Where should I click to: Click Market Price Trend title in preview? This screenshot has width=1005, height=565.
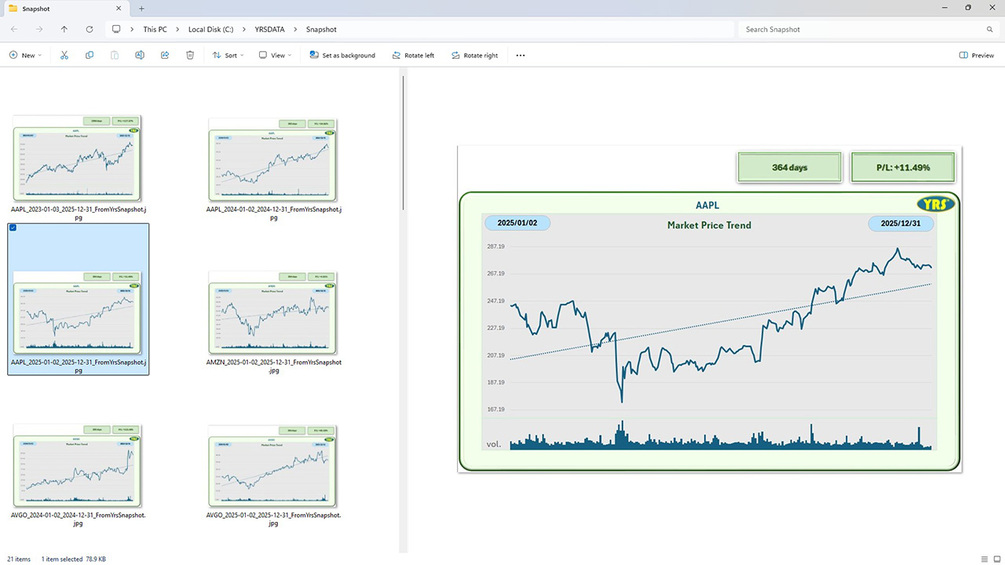pyautogui.click(x=709, y=225)
